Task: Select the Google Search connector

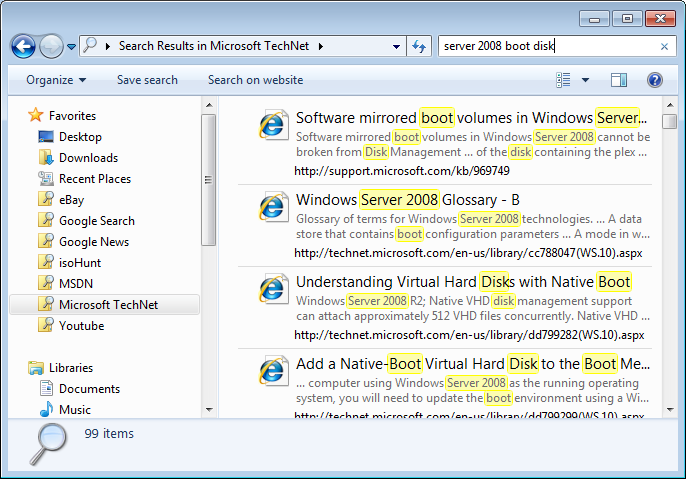Action: (x=97, y=221)
